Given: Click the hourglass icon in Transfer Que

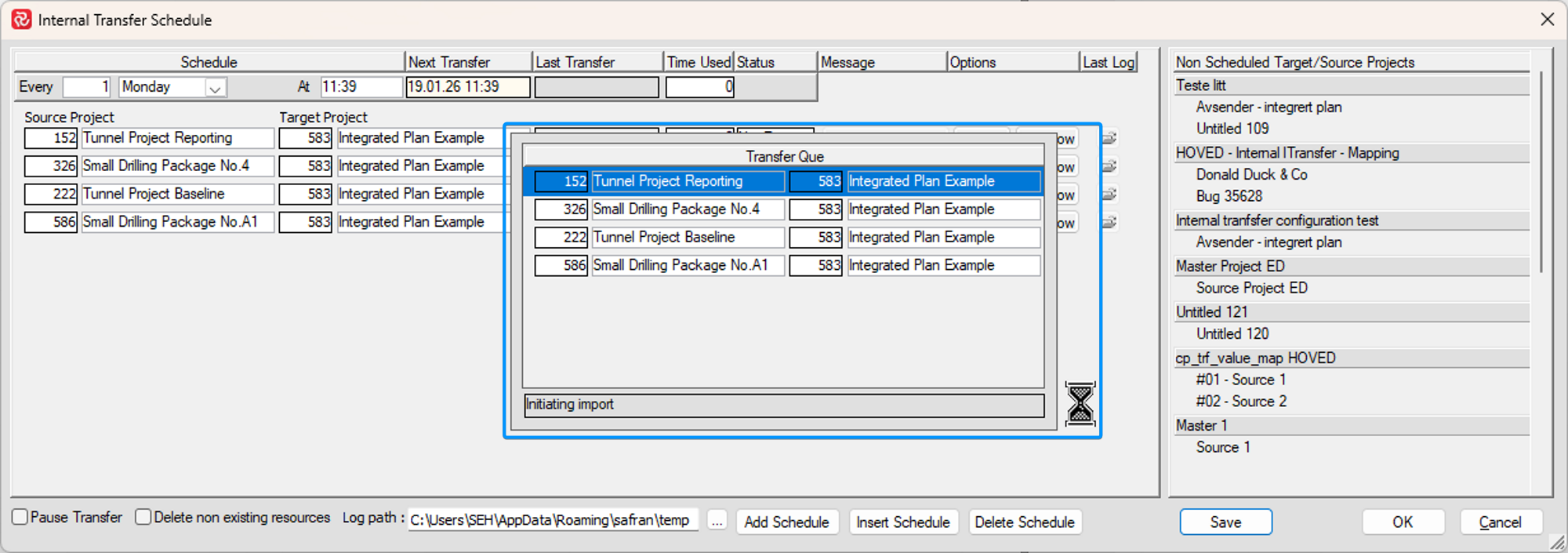Looking at the screenshot, I should (1080, 404).
